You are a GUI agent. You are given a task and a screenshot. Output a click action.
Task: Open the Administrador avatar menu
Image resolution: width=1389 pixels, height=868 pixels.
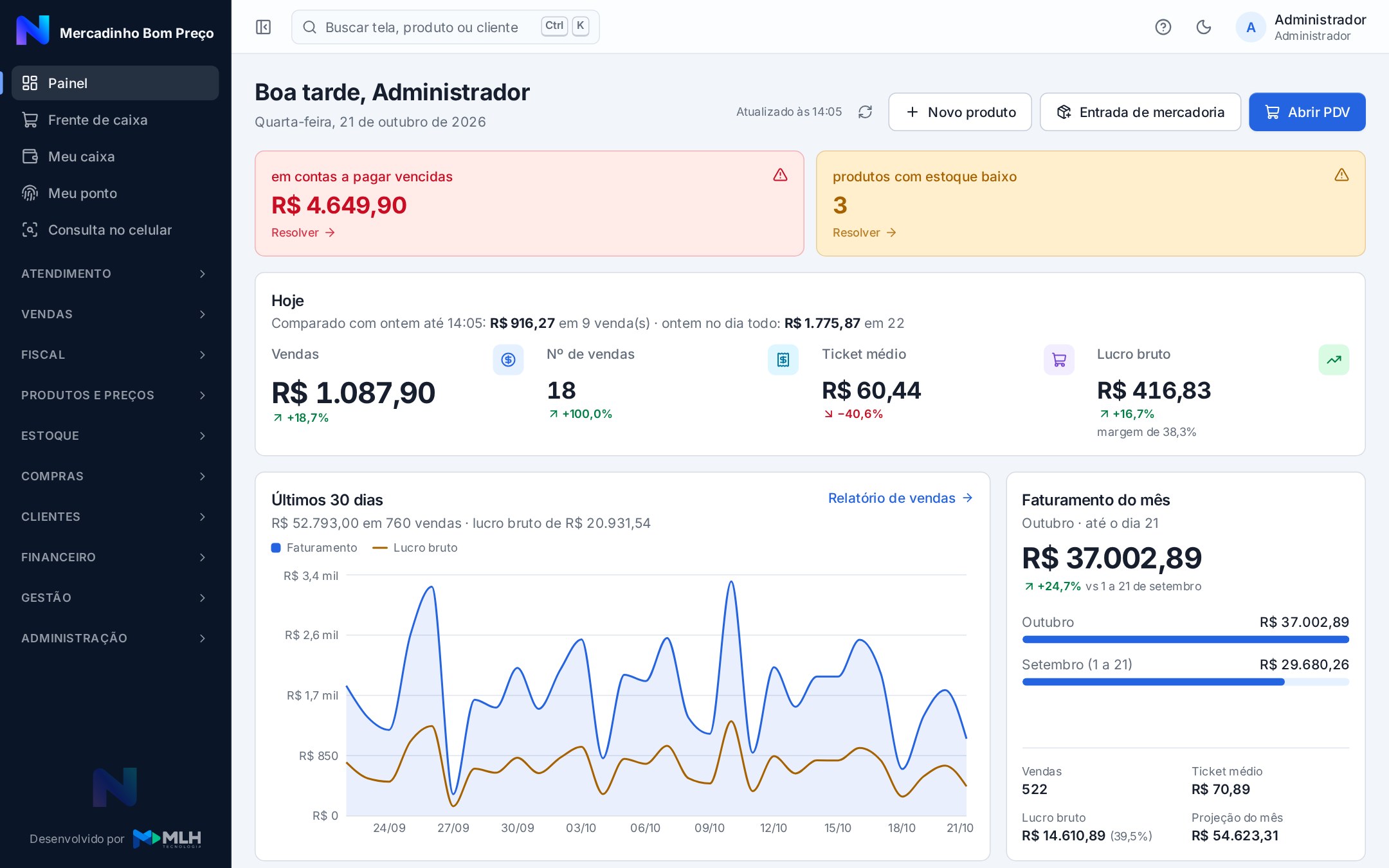pos(1301,27)
